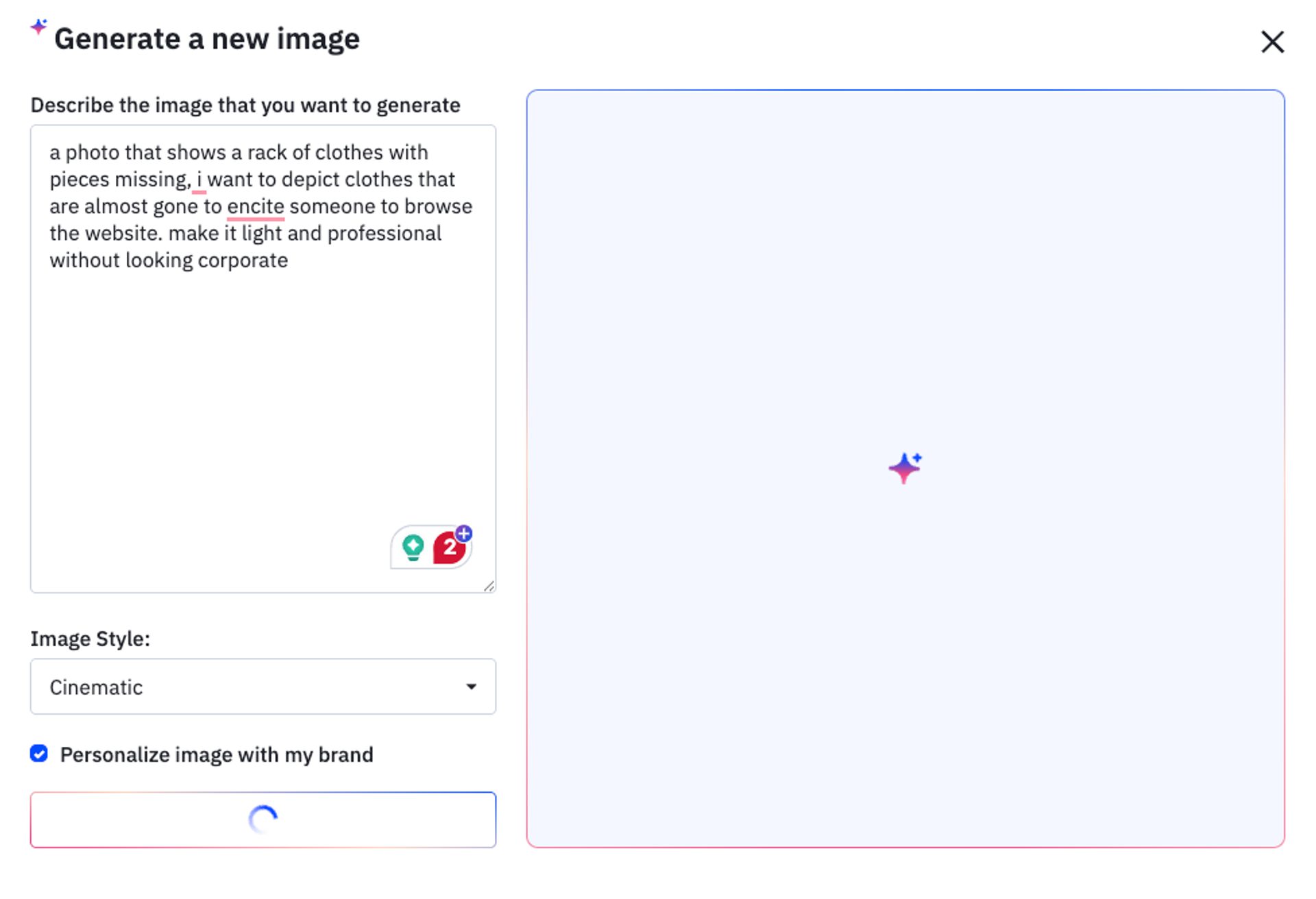
Task: Click the sparkle icon beside the dialog title
Action: 39,27
